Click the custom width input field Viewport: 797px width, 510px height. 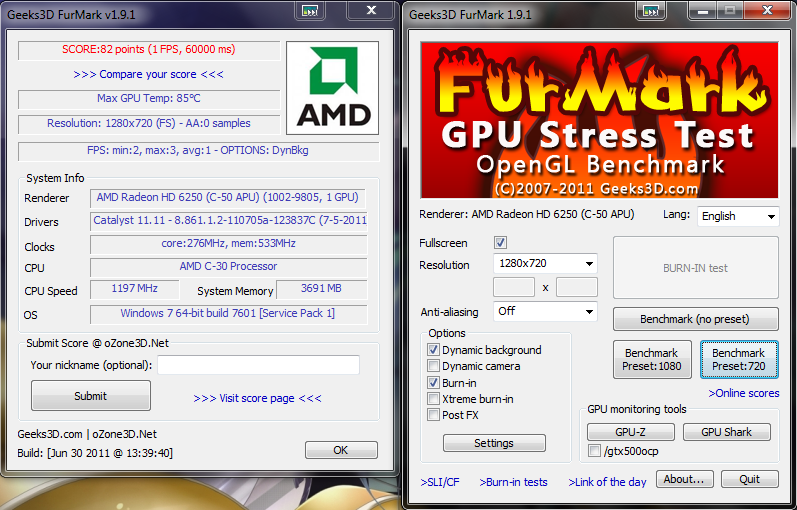(x=514, y=287)
